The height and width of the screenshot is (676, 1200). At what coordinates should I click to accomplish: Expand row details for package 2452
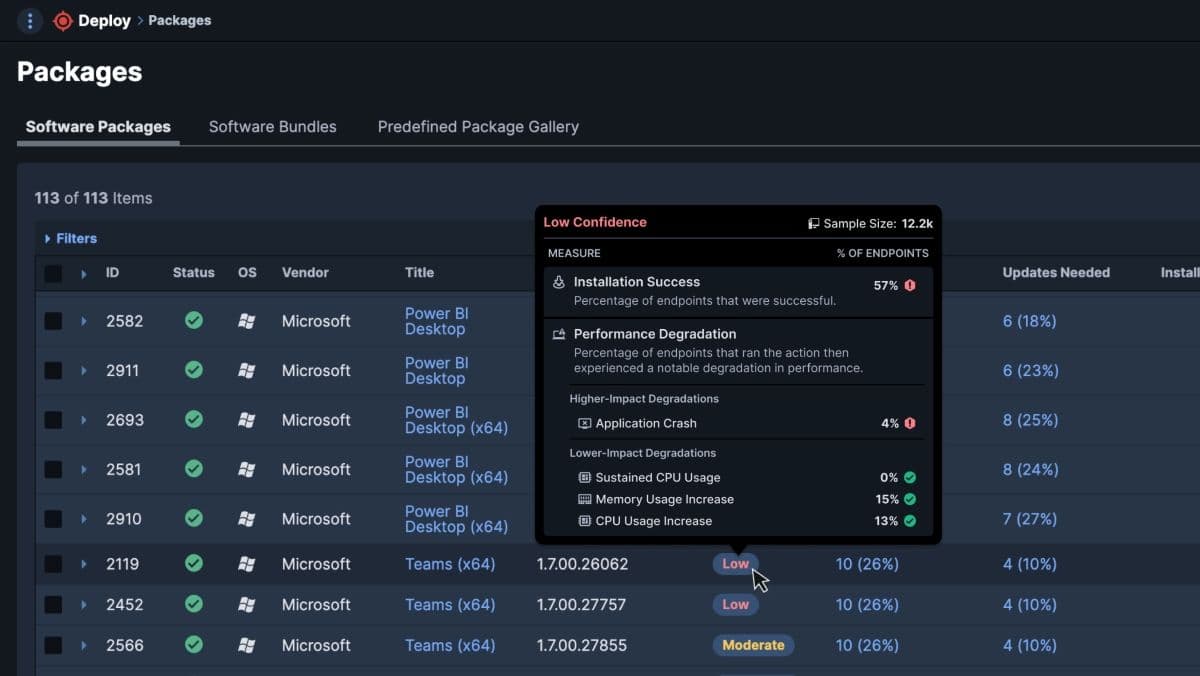[84, 605]
